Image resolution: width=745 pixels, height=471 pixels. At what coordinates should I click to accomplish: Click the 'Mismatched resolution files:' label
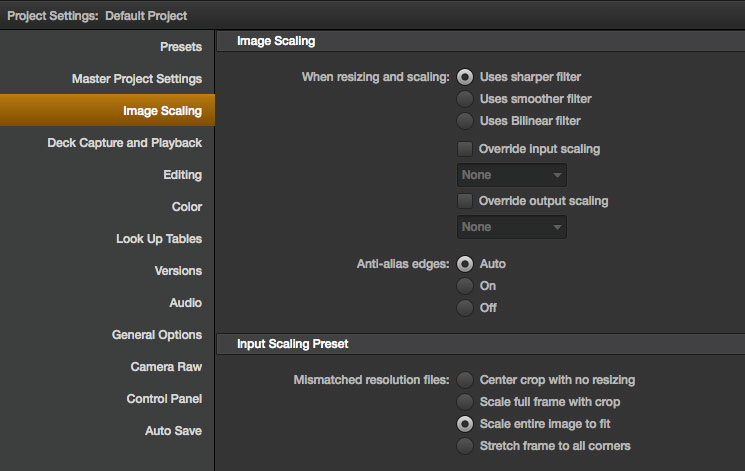point(371,380)
